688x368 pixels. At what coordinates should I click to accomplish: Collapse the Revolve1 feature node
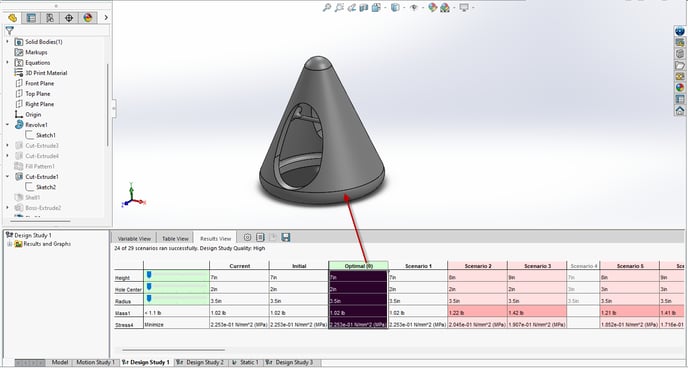pyautogui.click(x=7, y=125)
